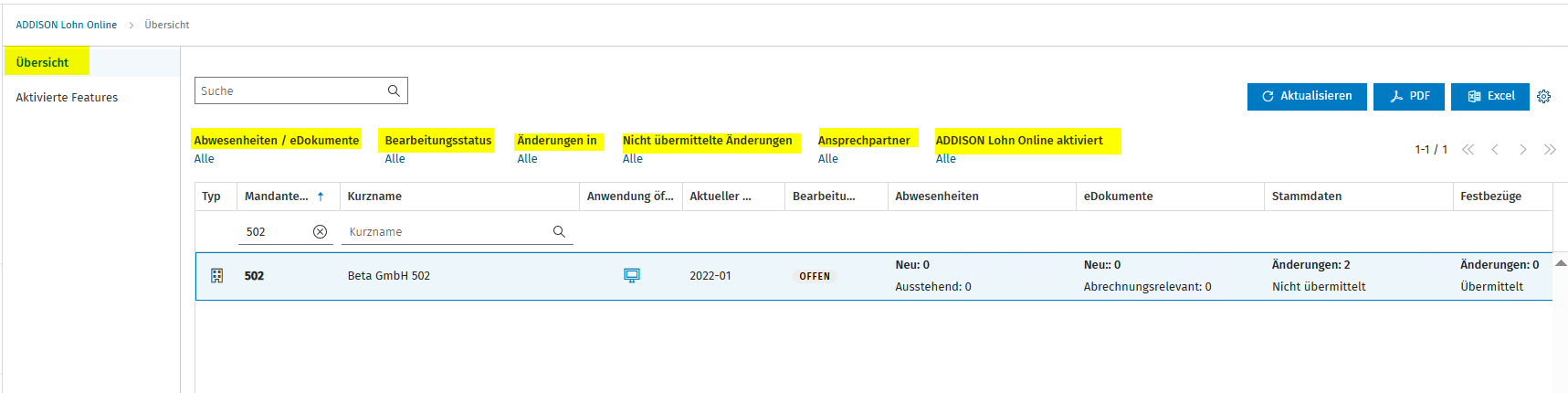Viewport: 1568px width, 393px height.
Task: Click the scrollbar up arrow
Action: pyautogui.click(x=1561, y=263)
